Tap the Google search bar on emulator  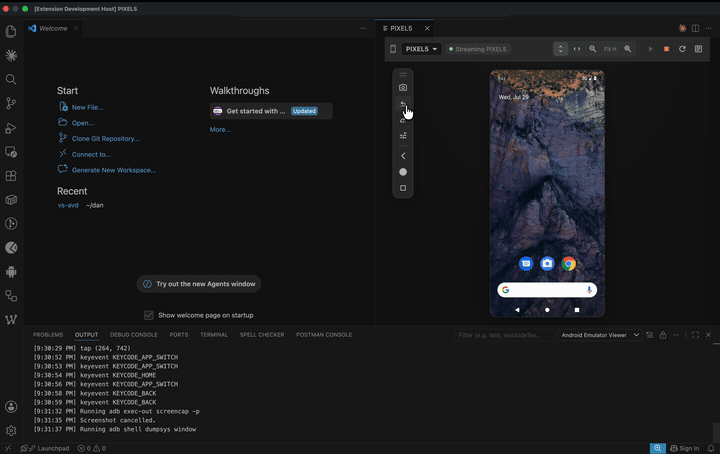coord(547,290)
